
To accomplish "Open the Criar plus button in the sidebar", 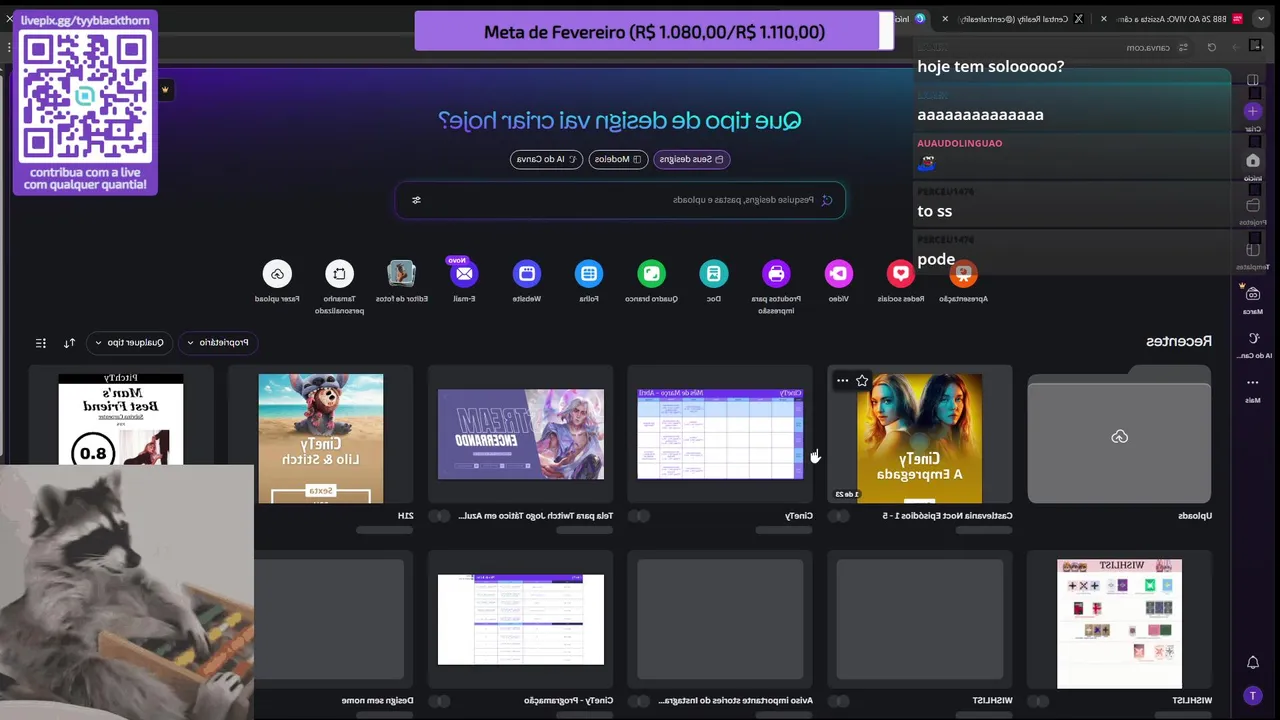I will (1252, 111).
